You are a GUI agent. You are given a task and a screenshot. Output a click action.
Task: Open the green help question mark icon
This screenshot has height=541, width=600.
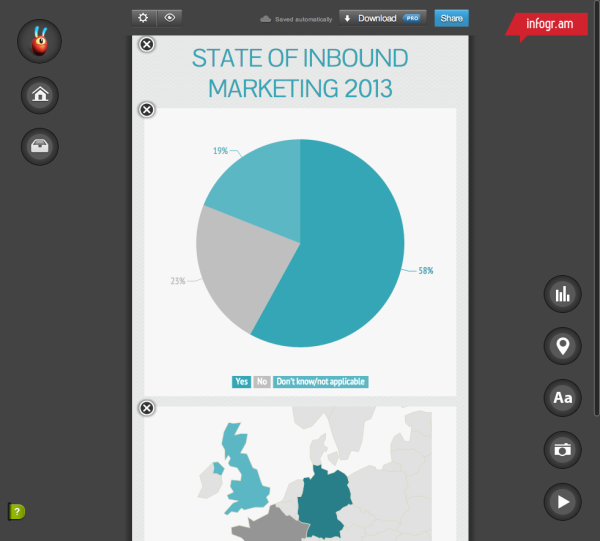click(x=17, y=512)
